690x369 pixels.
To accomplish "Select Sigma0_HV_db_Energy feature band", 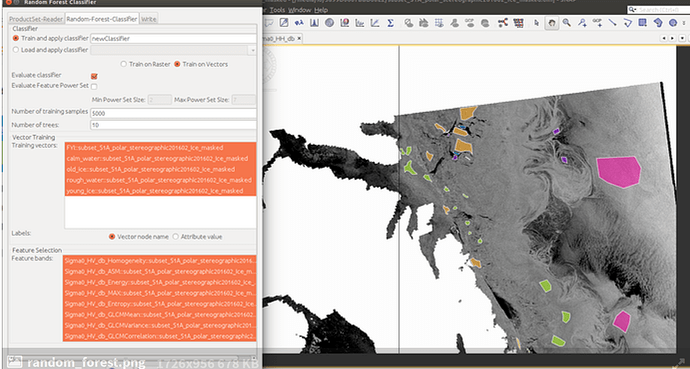I will tap(160, 282).
